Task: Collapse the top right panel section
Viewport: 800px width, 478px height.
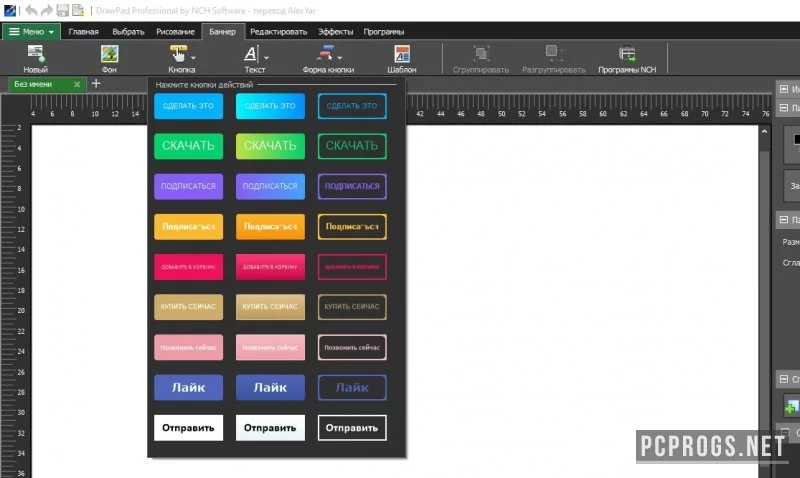Action: tap(784, 89)
